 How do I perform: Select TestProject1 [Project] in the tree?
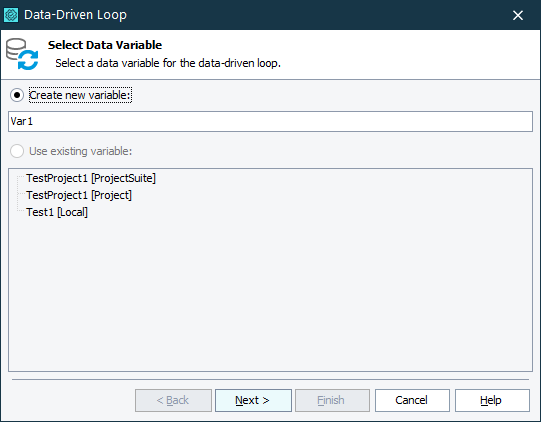tap(79, 195)
